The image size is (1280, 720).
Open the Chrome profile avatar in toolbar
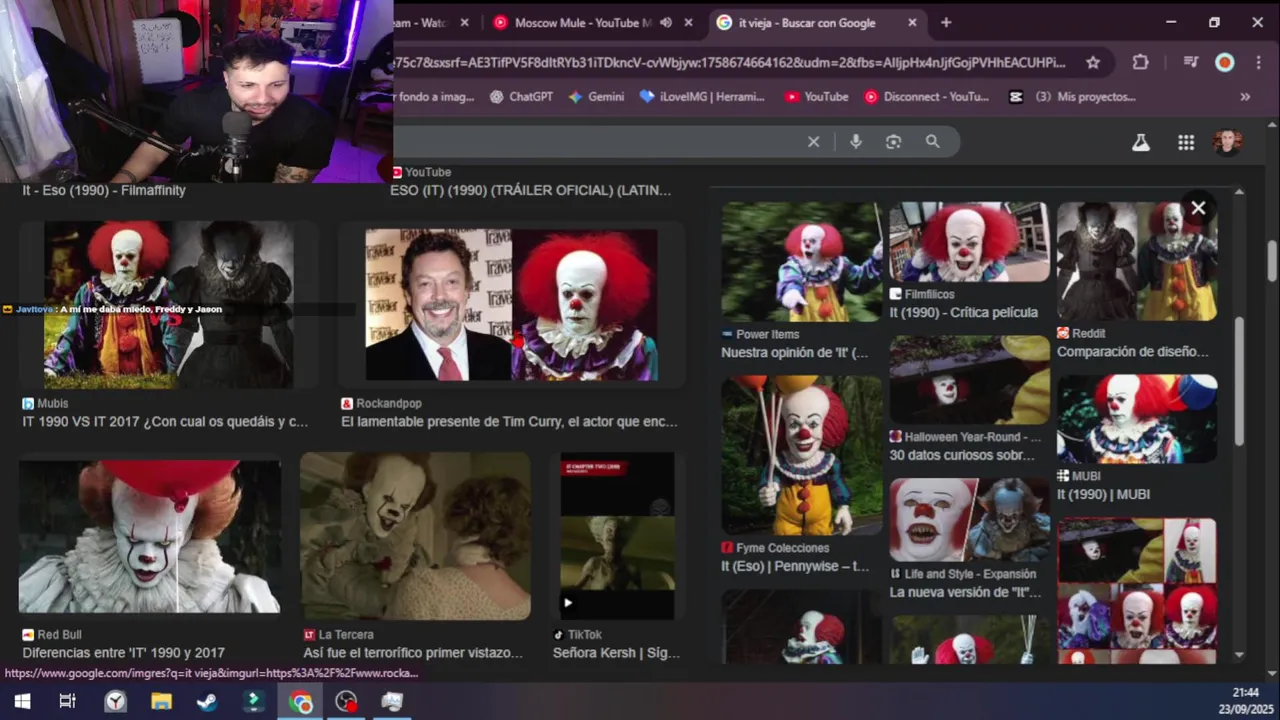(x=1224, y=62)
